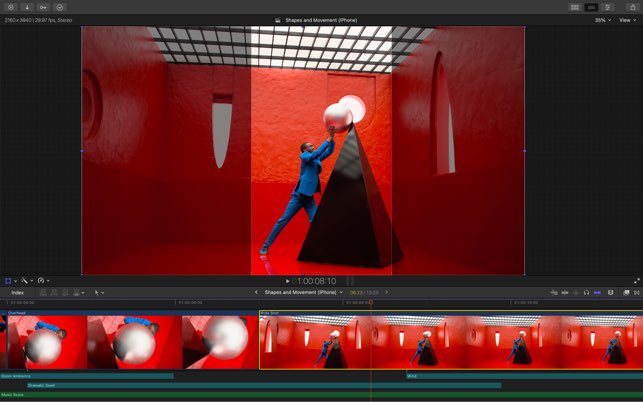The width and height of the screenshot is (643, 402).
Task: Open the View options dropdown
Action: point(628,20)
